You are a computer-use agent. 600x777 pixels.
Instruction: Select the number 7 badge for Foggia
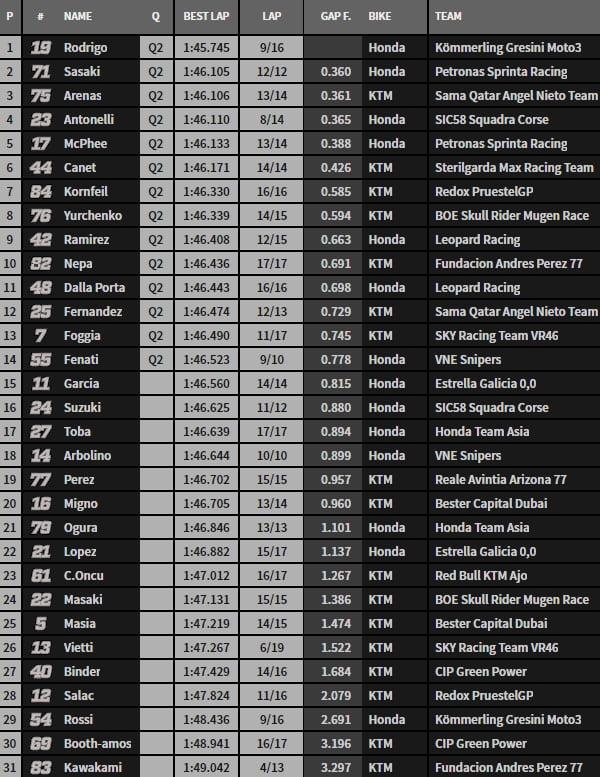point(40,336)
